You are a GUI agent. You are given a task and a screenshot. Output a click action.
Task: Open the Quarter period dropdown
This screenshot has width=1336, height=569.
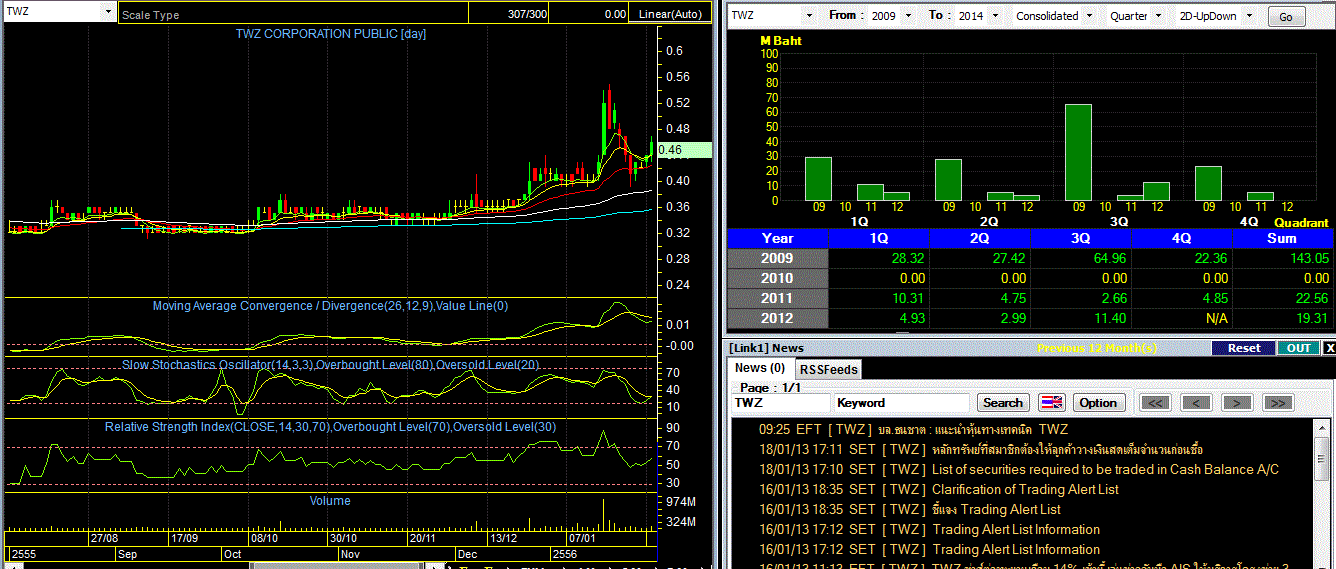[1157, 16]
